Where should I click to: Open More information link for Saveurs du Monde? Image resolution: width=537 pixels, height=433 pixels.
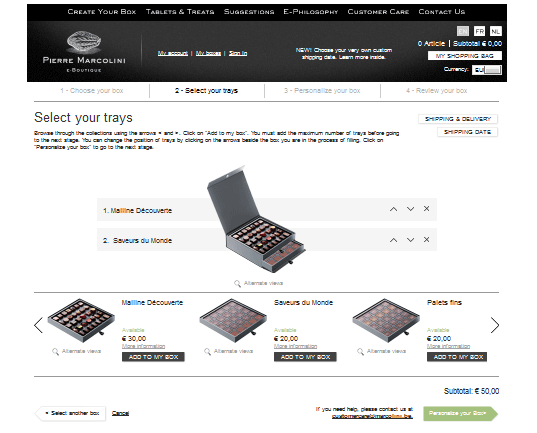coord(296,346)
